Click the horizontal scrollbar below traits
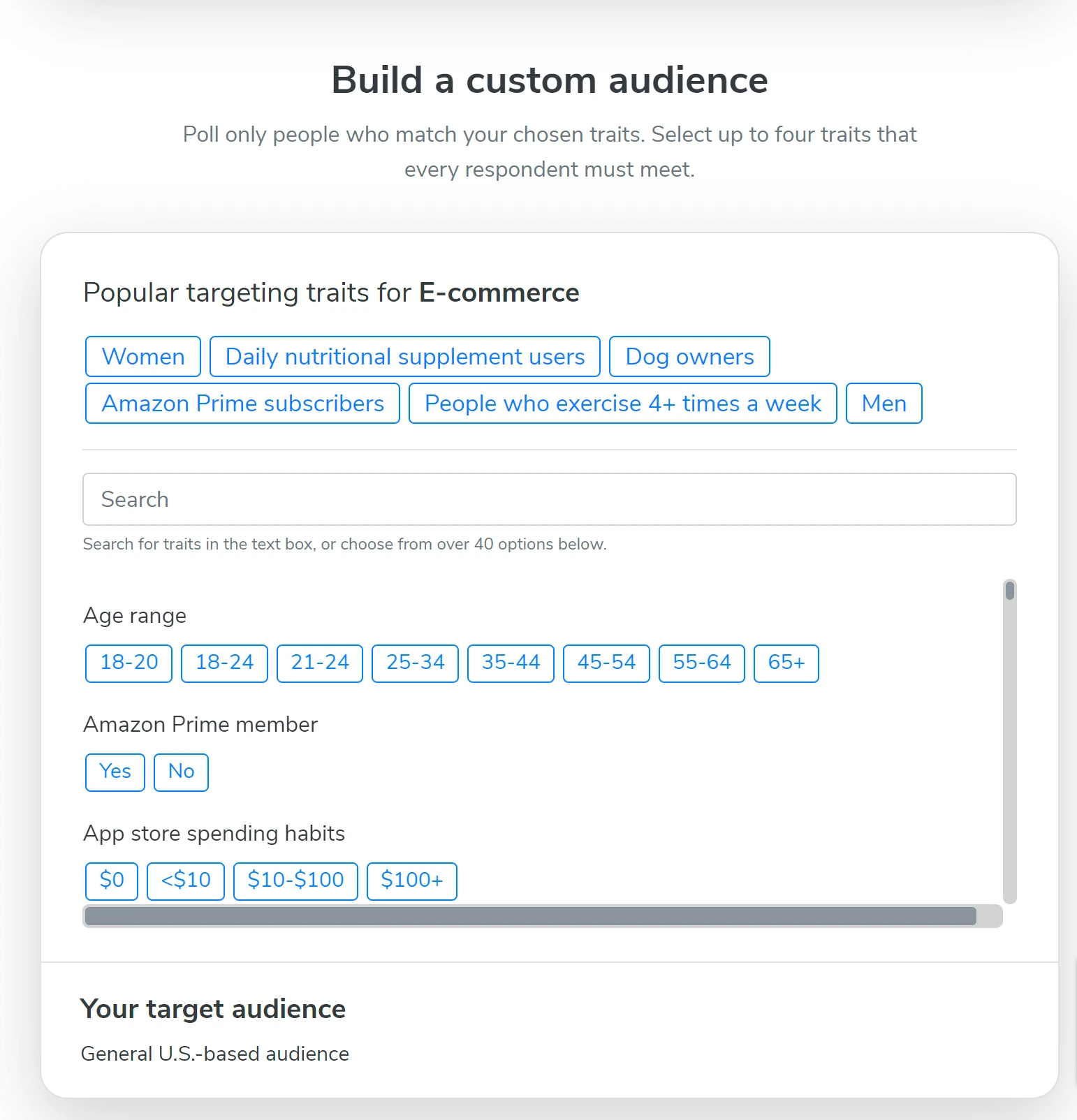The image size is (1077, 1120). (x=531, y=916)
